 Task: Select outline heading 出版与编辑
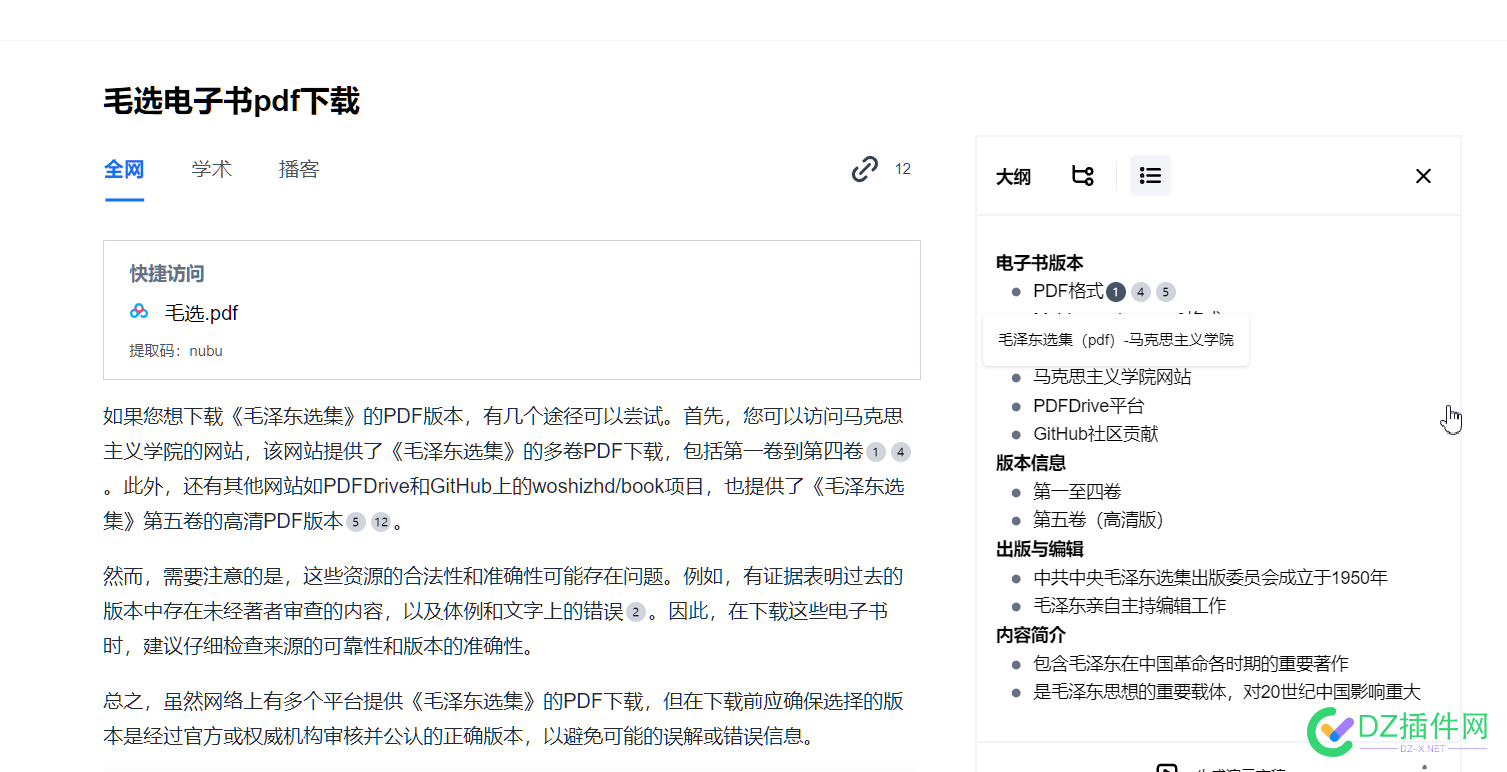pos(1039,549)
